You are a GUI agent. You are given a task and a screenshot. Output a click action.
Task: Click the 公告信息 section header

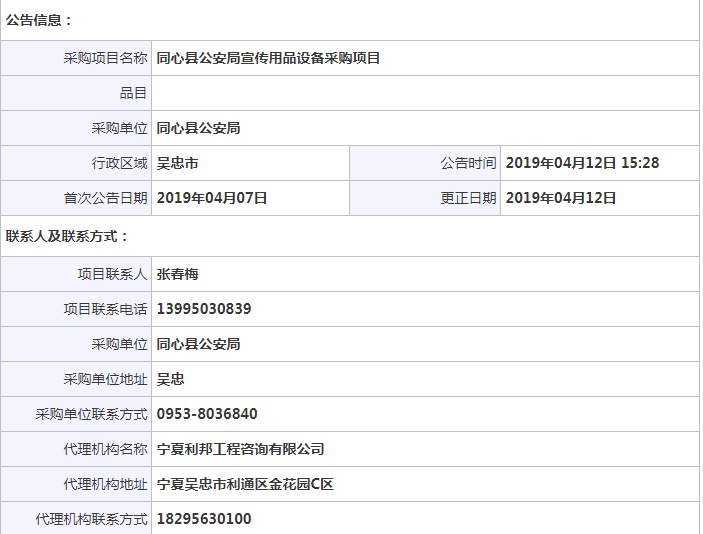pyautogui.click(x=39, y=20)
